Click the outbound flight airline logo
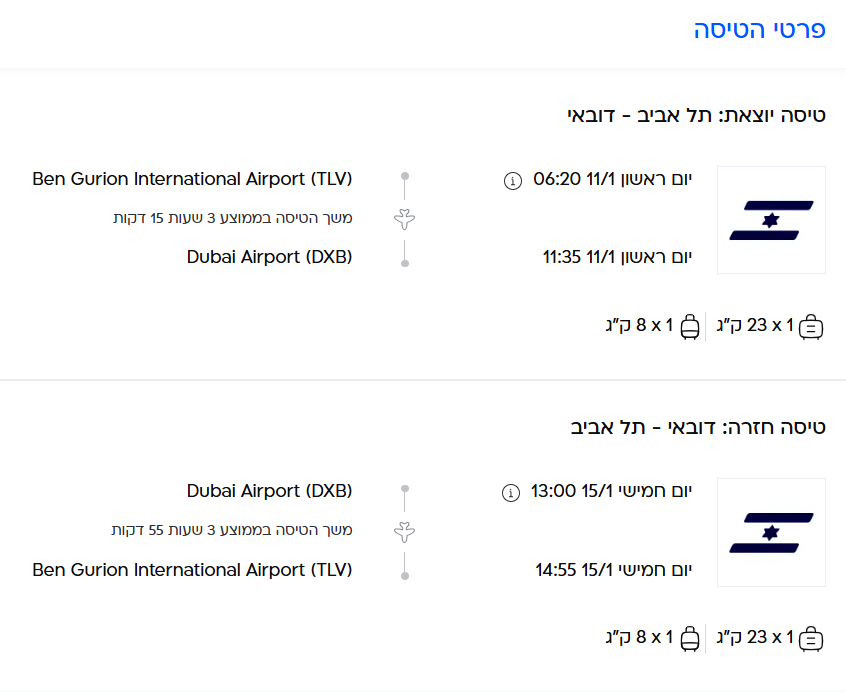The image size is (846, 692). coord(771,220)
